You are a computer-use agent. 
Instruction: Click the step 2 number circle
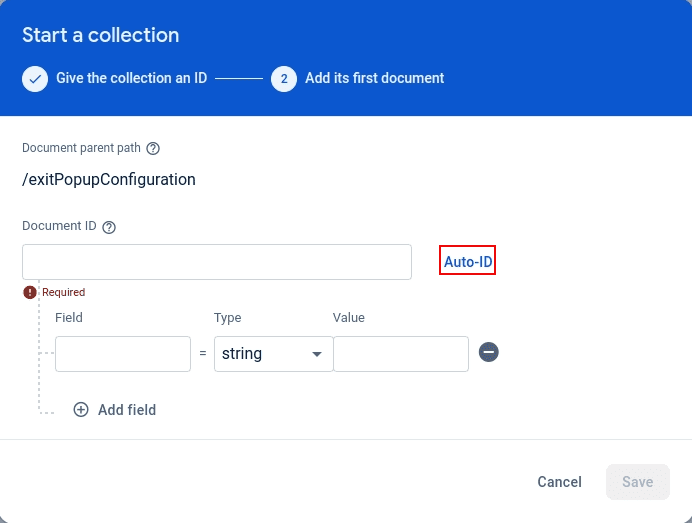[284, 78]
